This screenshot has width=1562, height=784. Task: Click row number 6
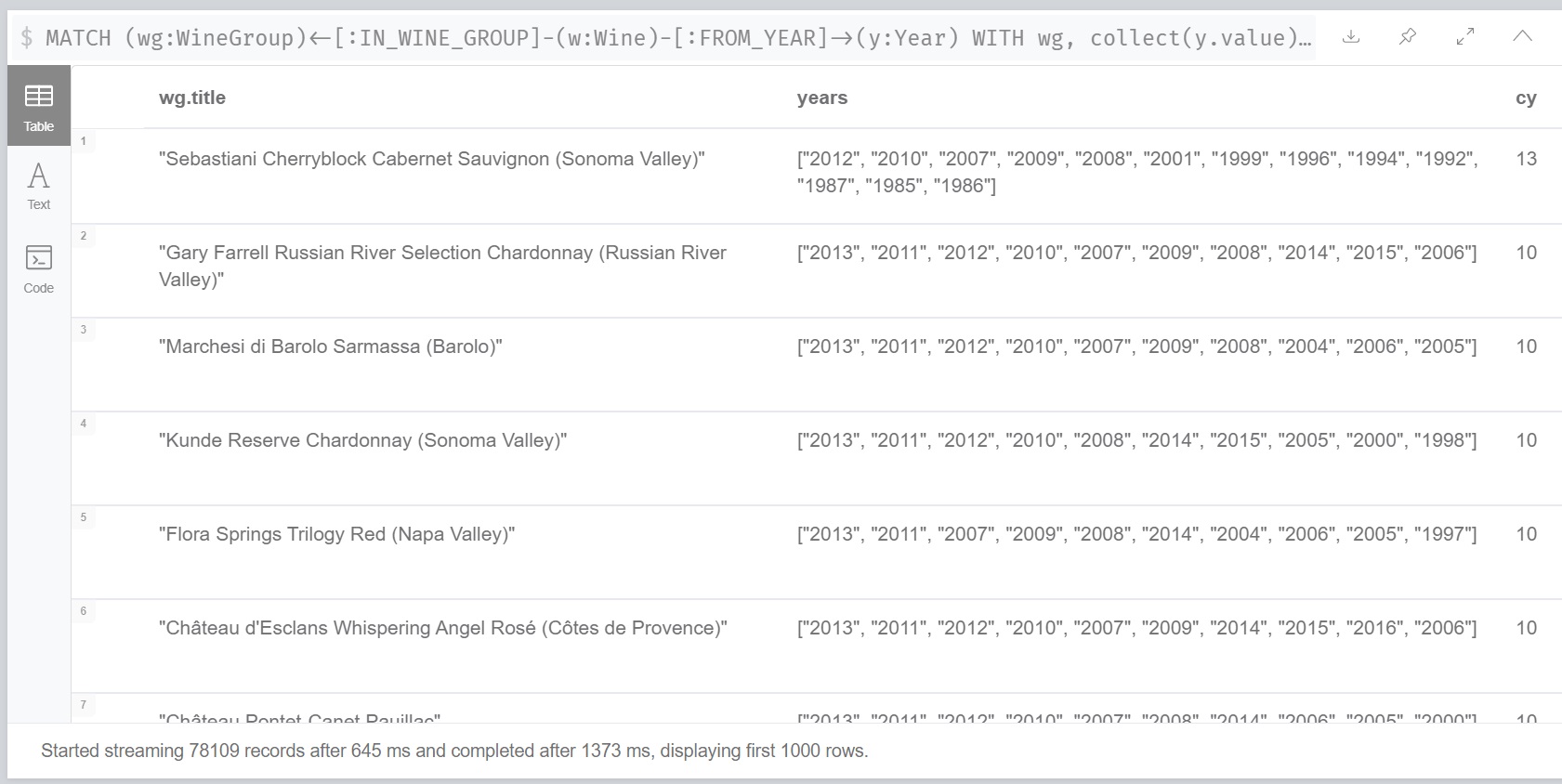[84, 611]
